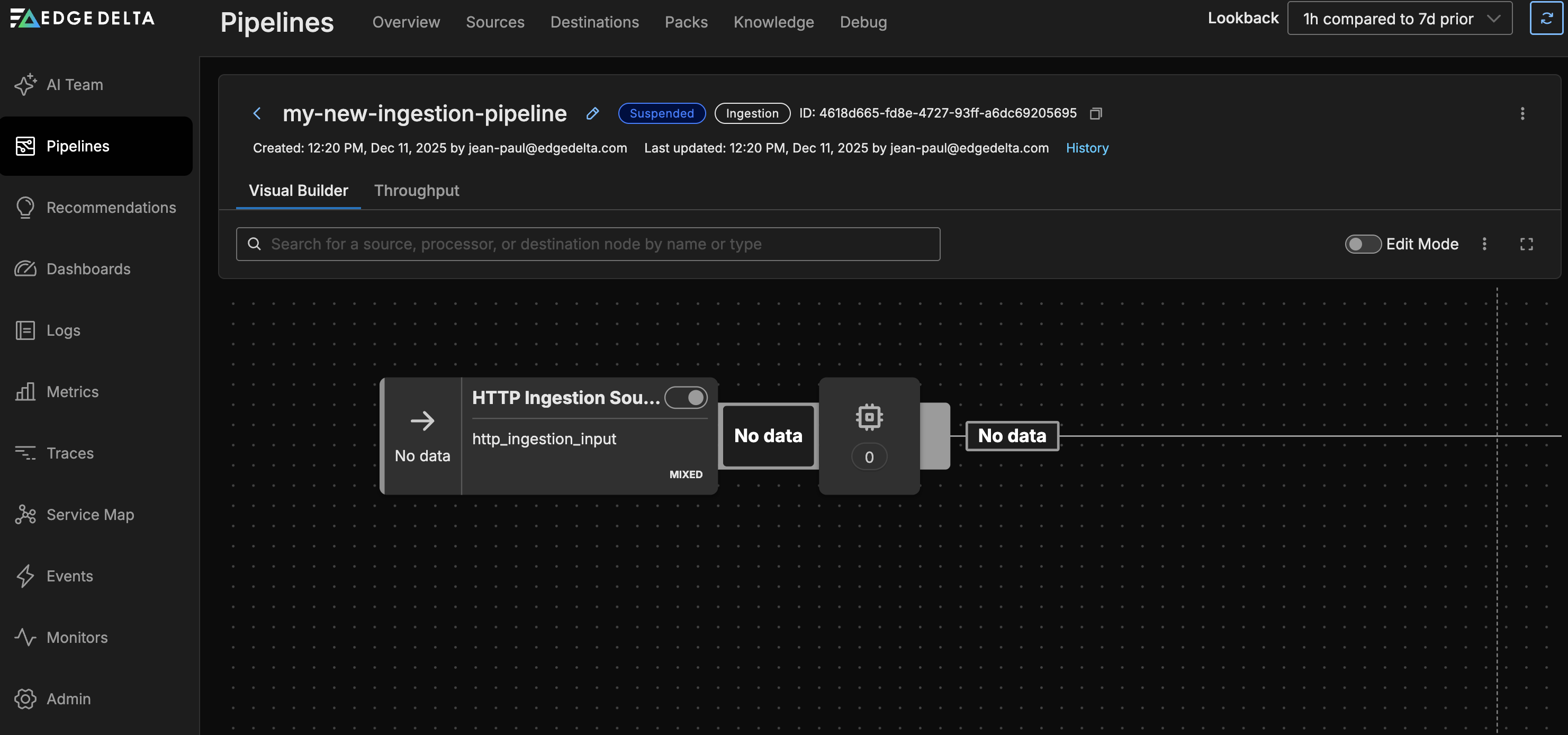This screenshot has height=735, width=1568.
Task: Expand the visual builder to fullscreen
Action: [1527, 244]
